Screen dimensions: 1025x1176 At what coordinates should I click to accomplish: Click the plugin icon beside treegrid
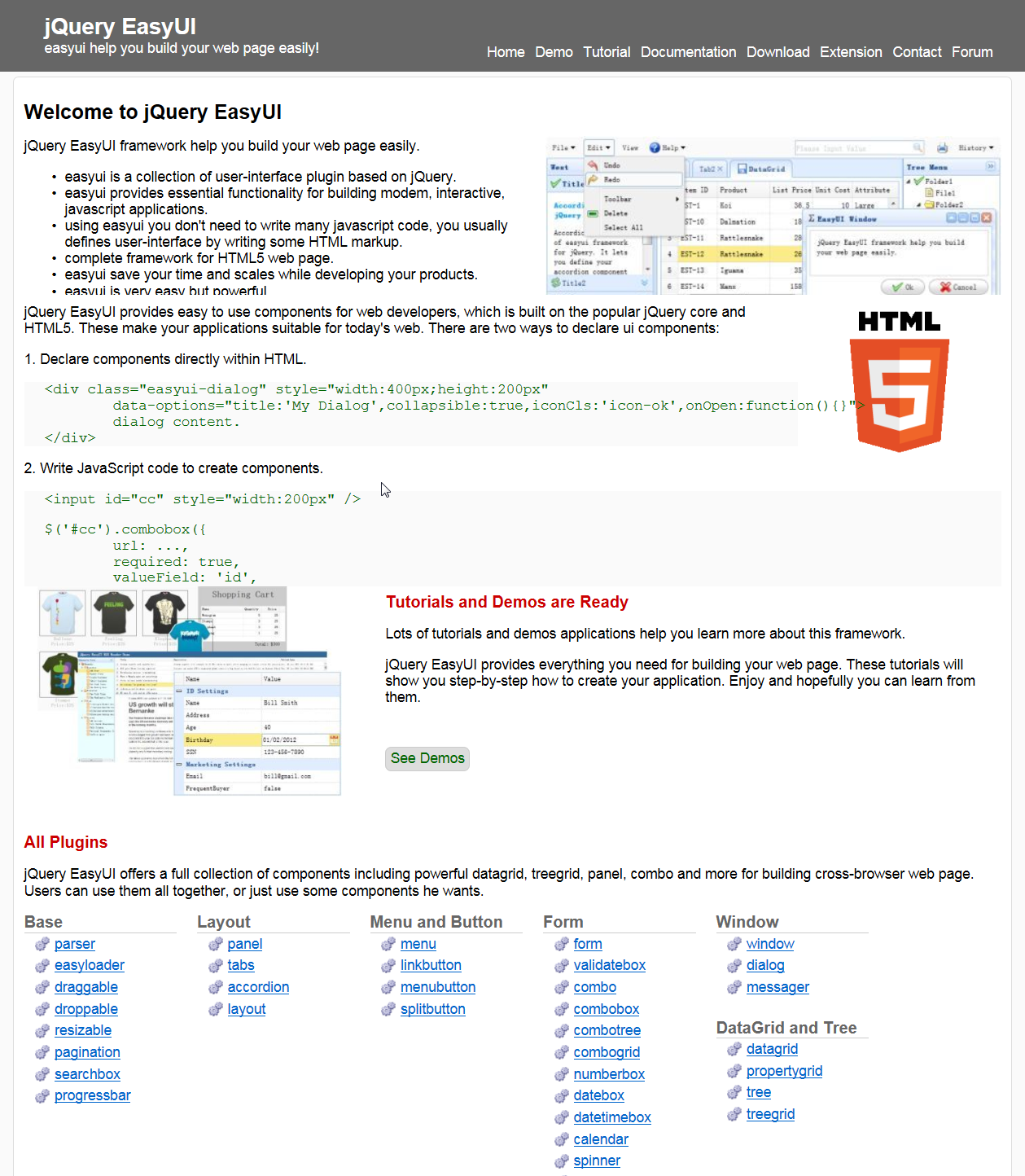(x=734, y=1115)
